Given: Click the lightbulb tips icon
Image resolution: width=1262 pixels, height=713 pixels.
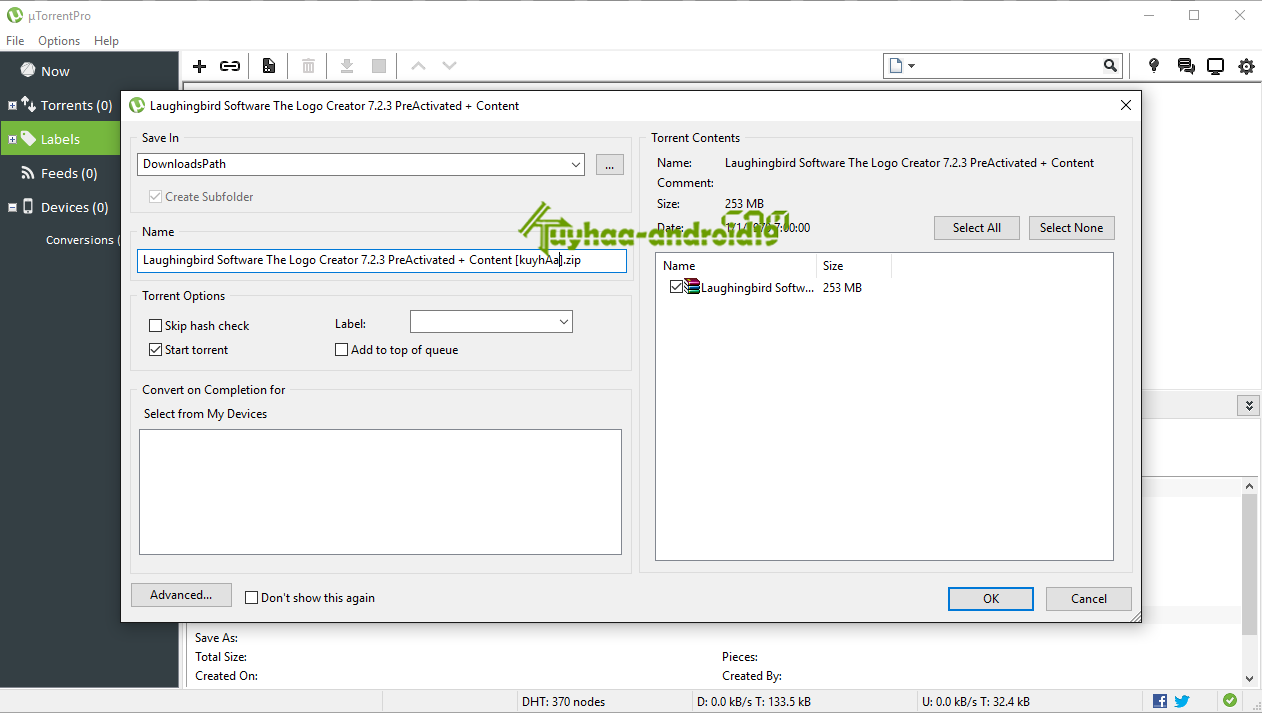Looking at the screenshot, I should pos(1154,66).
